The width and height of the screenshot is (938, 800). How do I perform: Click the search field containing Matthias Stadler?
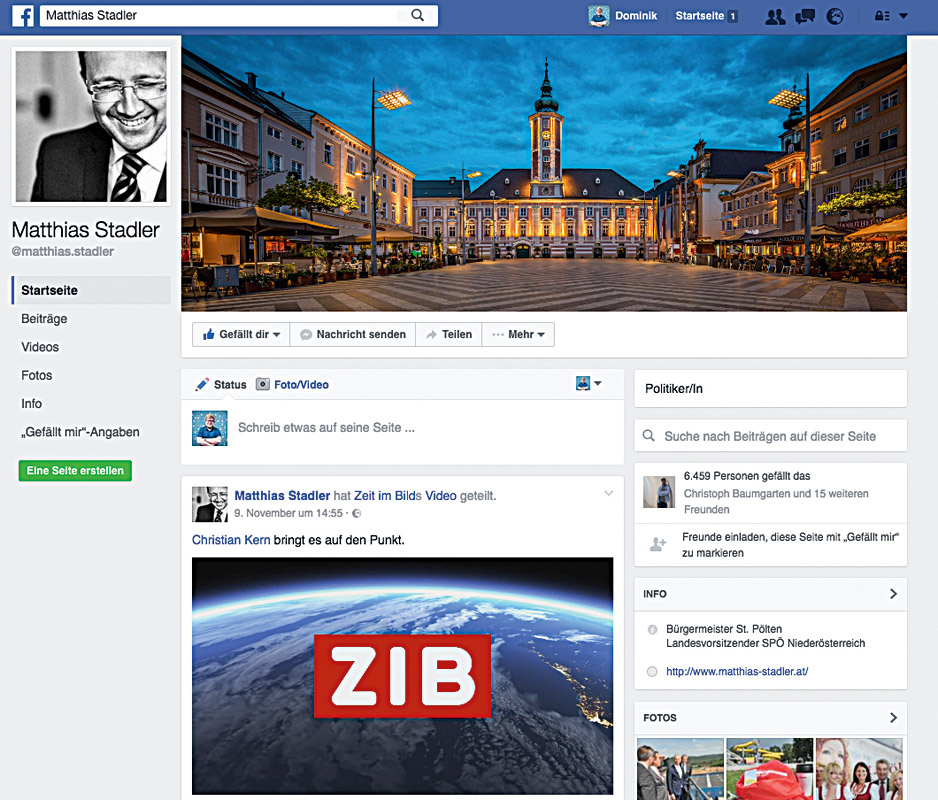239,16
